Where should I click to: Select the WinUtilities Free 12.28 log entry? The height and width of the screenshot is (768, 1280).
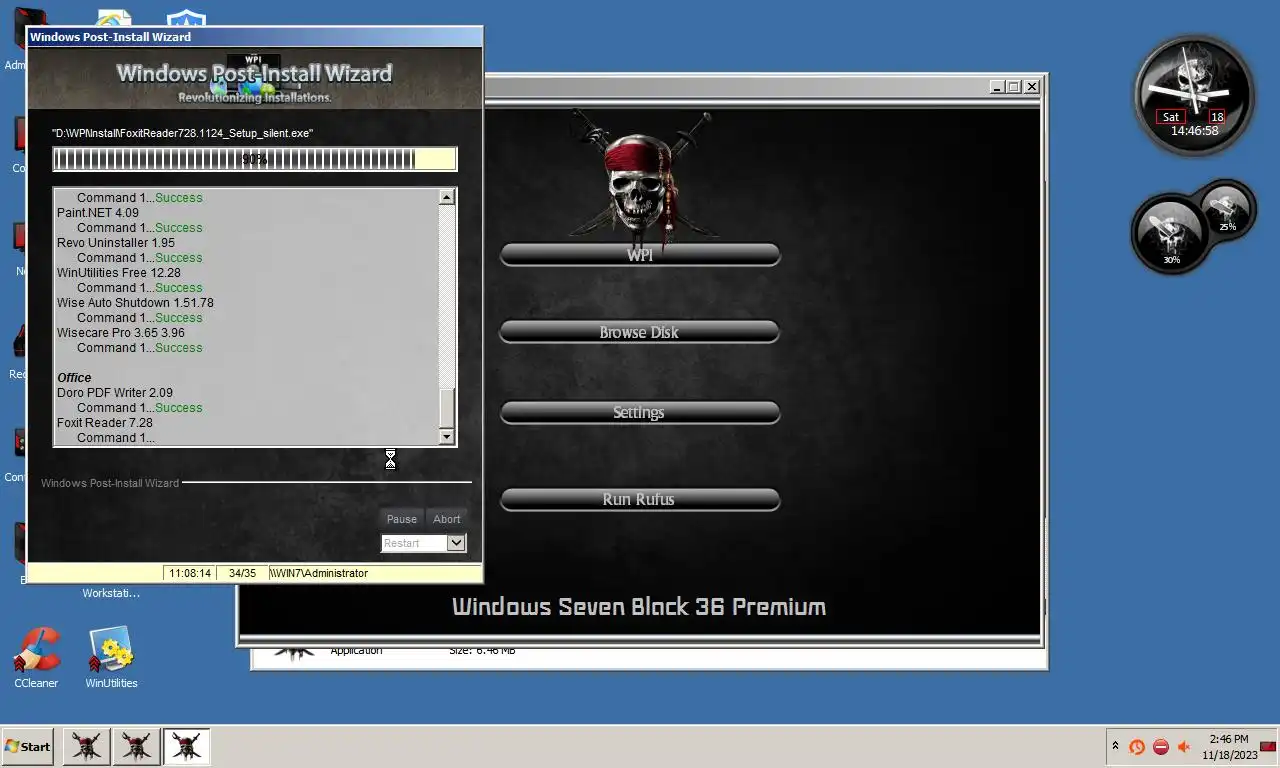[119, 273]
